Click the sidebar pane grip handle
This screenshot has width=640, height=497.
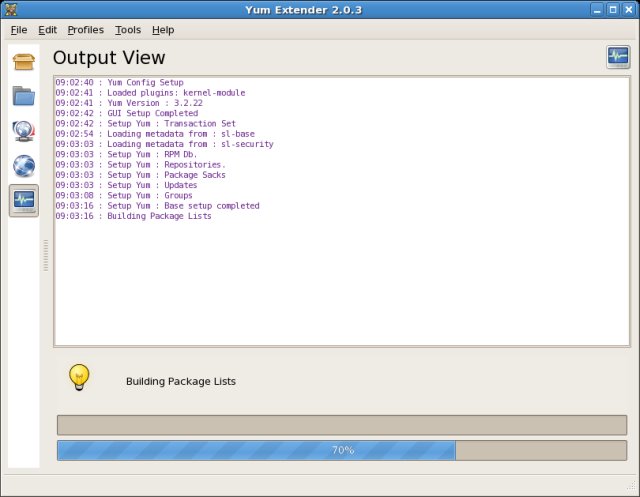tap(46, 255)
